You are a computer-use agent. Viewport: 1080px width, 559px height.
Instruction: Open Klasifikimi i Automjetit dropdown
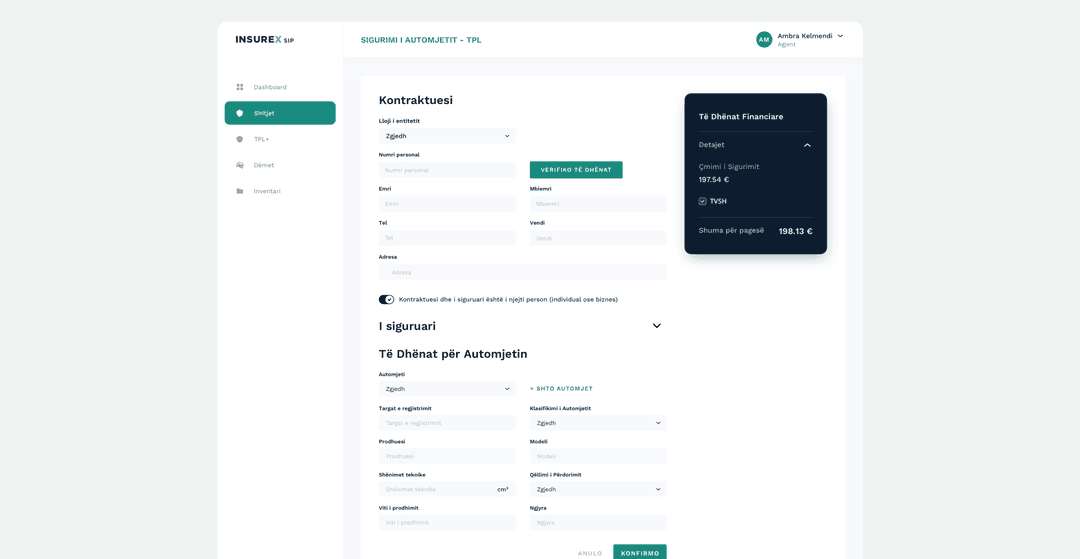598,423
